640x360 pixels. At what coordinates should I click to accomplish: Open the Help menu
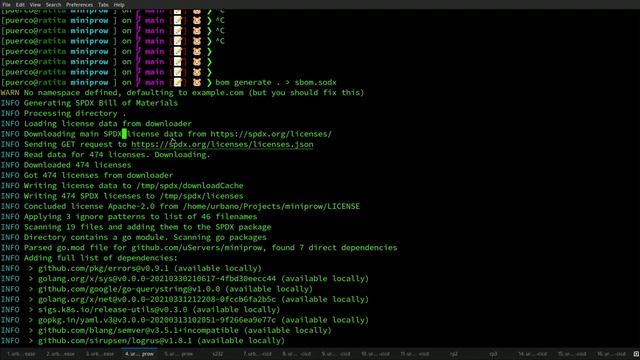click(x=119, y=4)
